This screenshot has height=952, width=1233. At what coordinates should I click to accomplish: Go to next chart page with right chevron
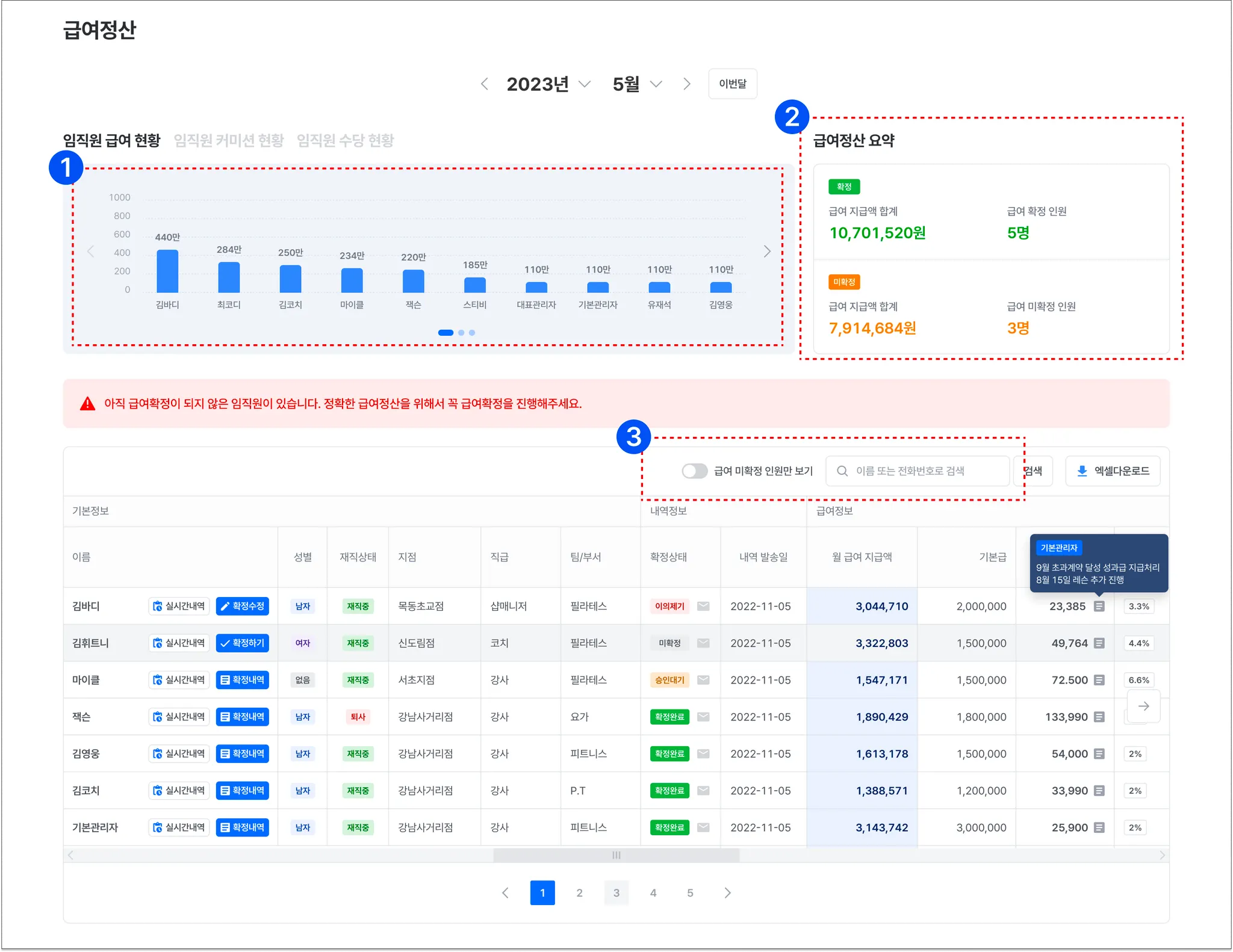(x=766, y=252)
